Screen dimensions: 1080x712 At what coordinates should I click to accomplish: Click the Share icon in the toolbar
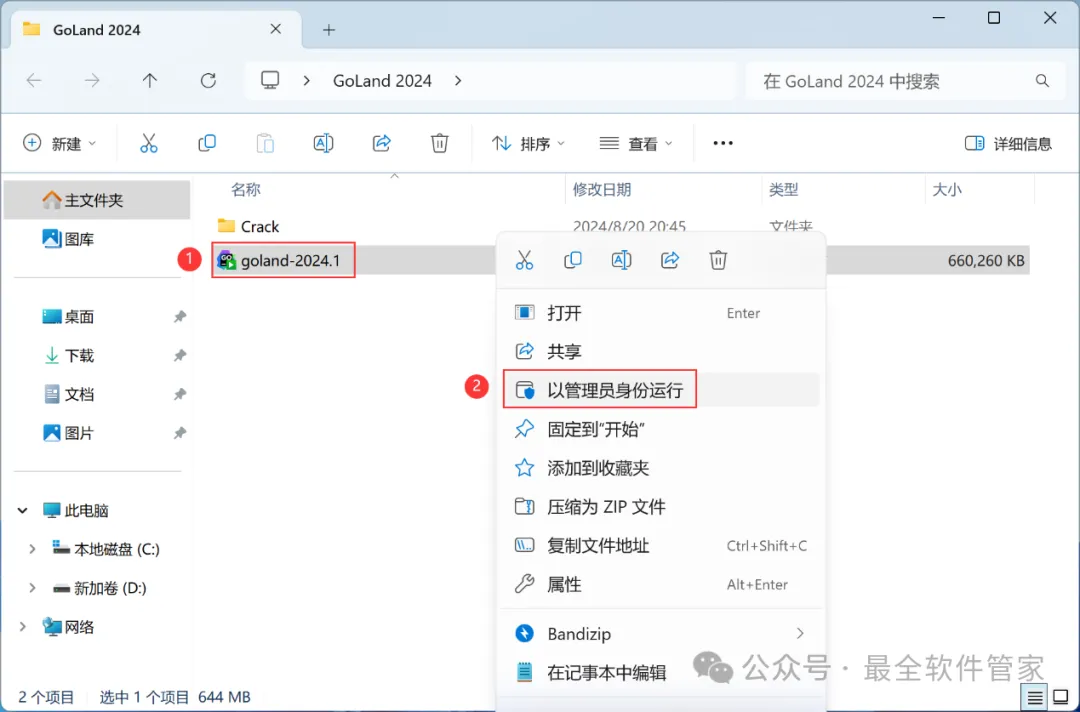[382, 143]
